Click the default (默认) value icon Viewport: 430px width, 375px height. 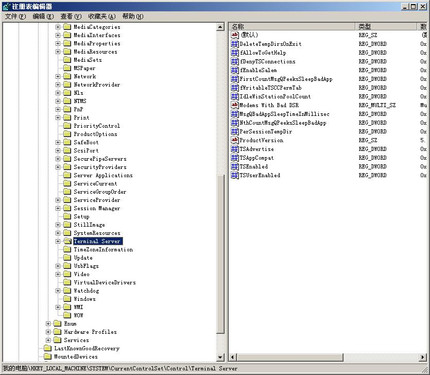(235, 35)
